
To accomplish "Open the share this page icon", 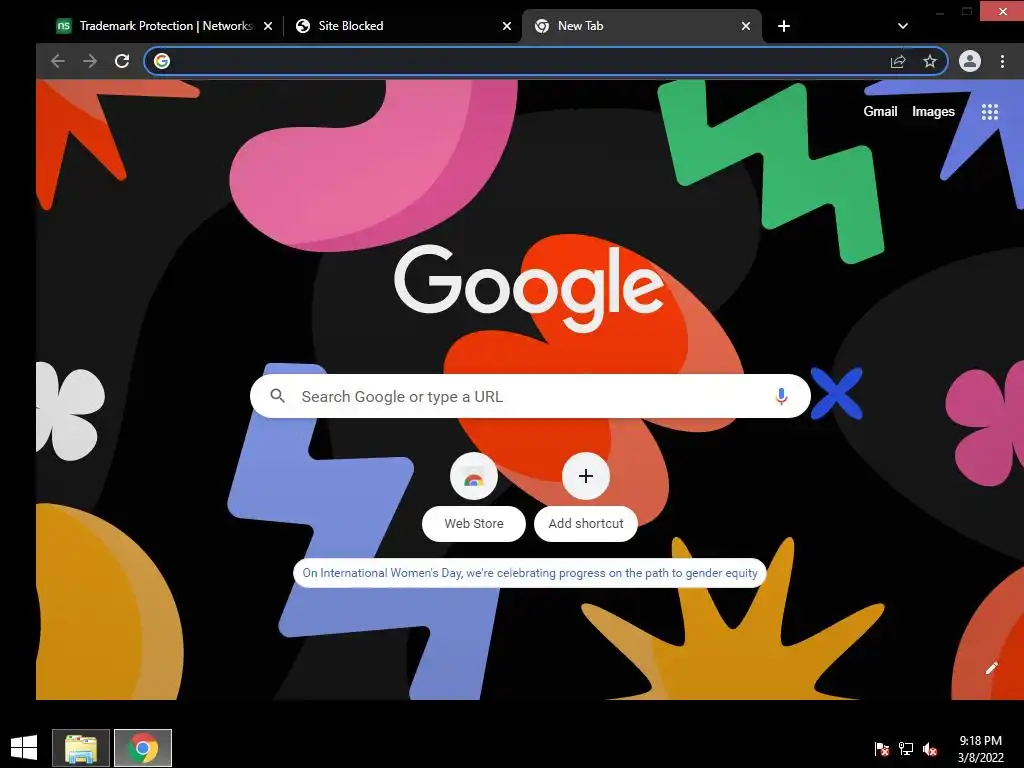I will pyautogui.click(x=898, y=61).
